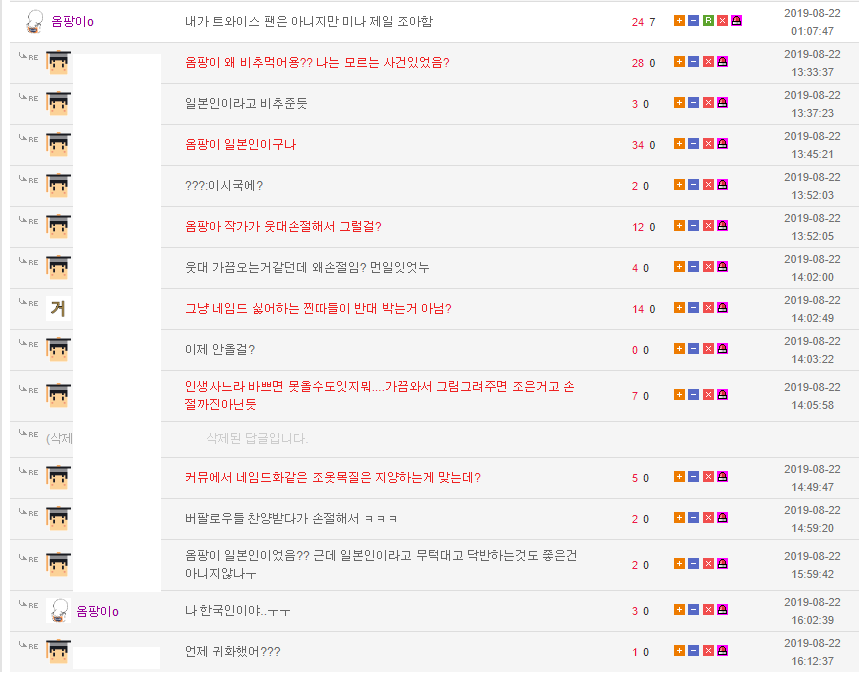Image resolution: width=859 pixels, height=674 pixels.
Task: Downvote the comment '언제 귀화했어???'
Action: click(x=693, y=651)
